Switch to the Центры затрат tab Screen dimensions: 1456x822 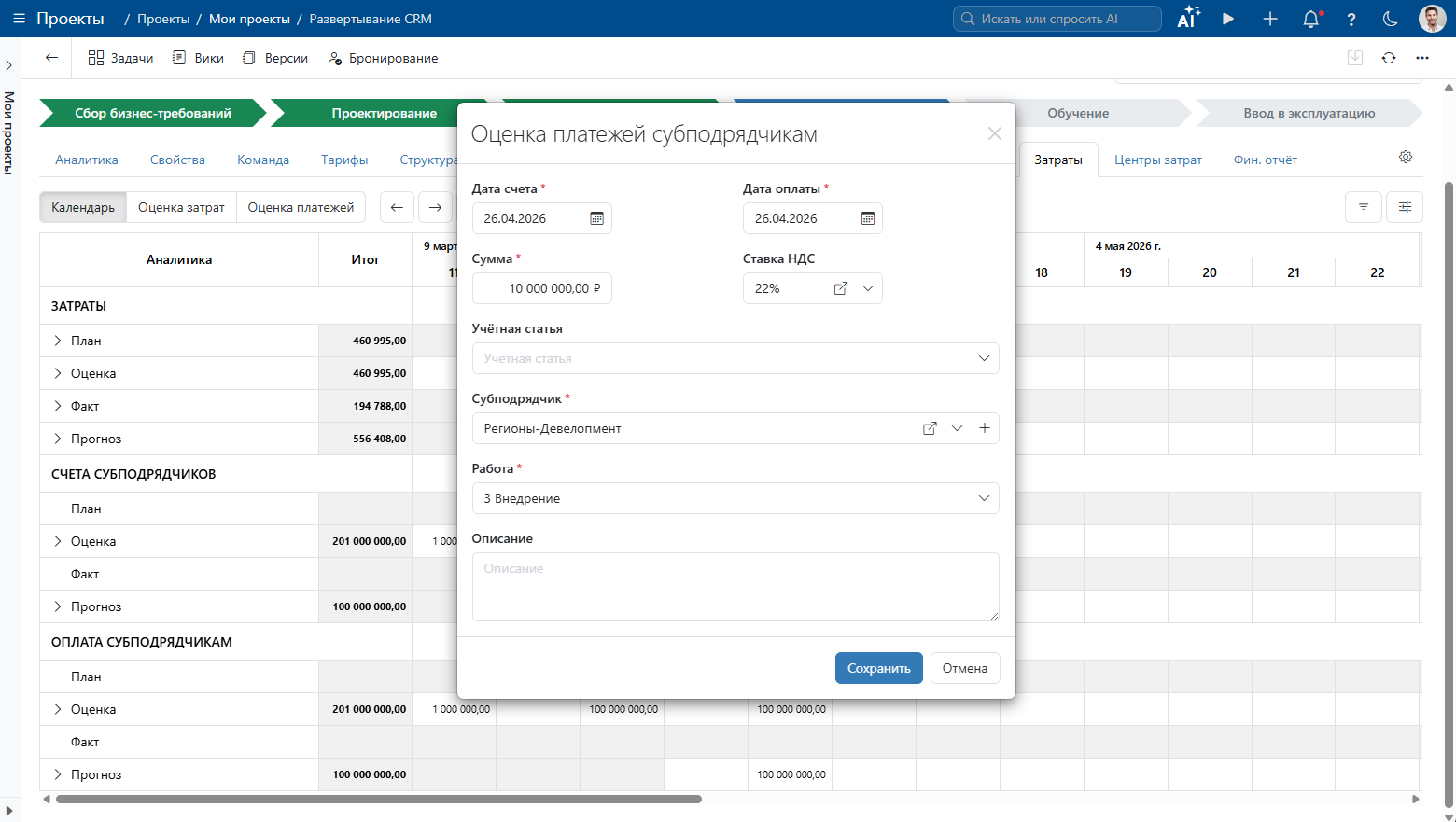point(1157,160)
